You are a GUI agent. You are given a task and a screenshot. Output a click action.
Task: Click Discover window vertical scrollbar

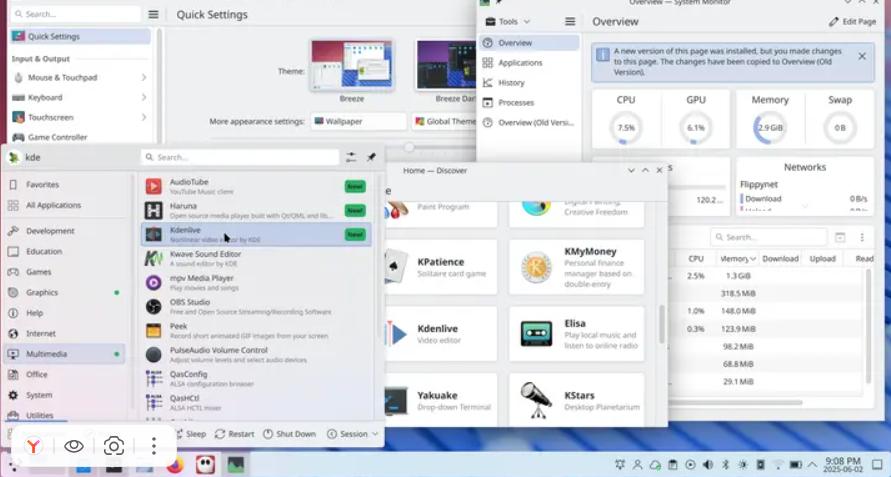coord(661,324)
